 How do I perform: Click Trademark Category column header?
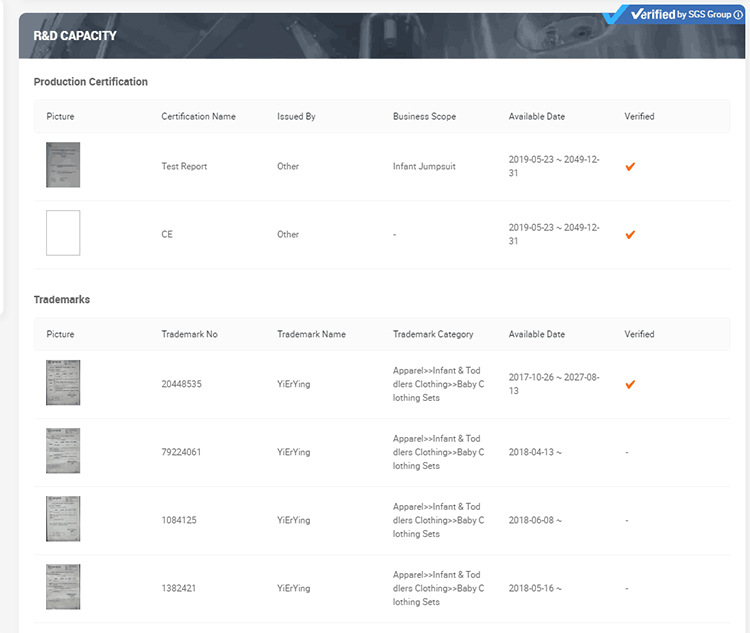pyautogui.click(x=433, y=334)
